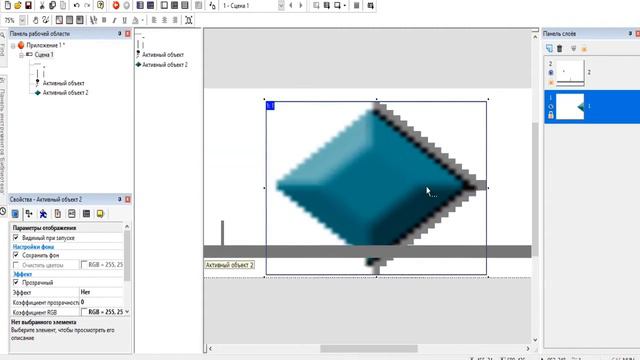Open the Runtime options properties tab
Image resolution: width=640 pixels, height=360 pixels.
(x=58, y=213)
